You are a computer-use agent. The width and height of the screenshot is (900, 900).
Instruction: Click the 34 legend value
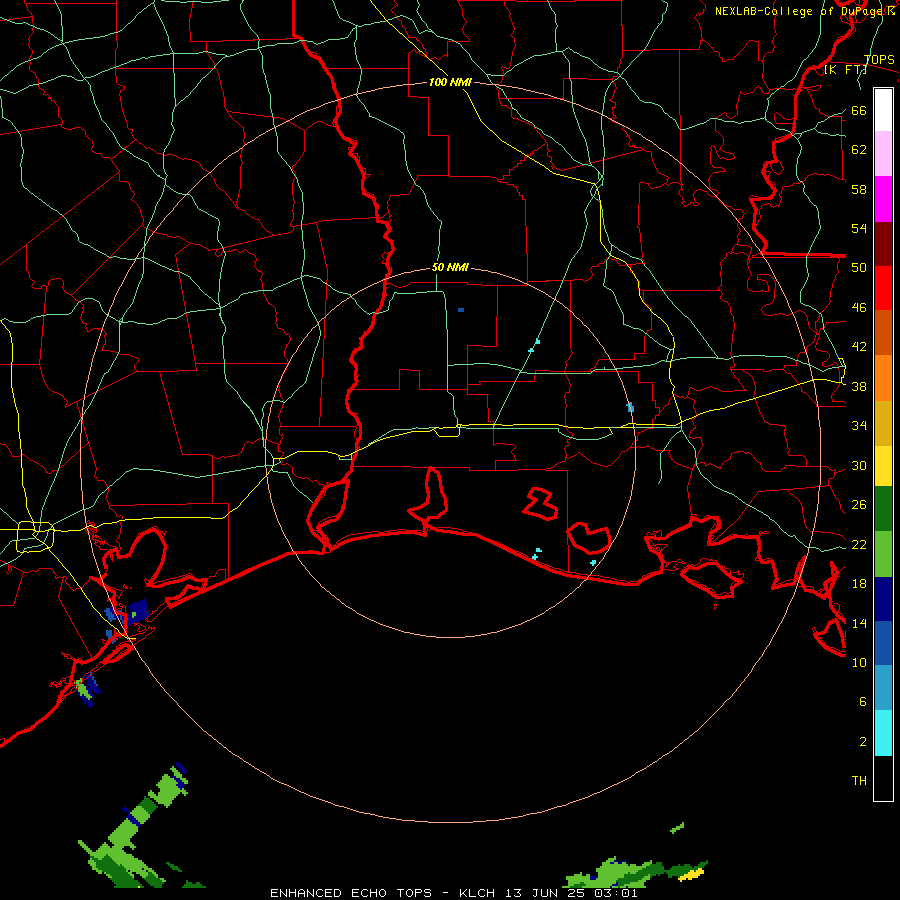pos(859,426)
